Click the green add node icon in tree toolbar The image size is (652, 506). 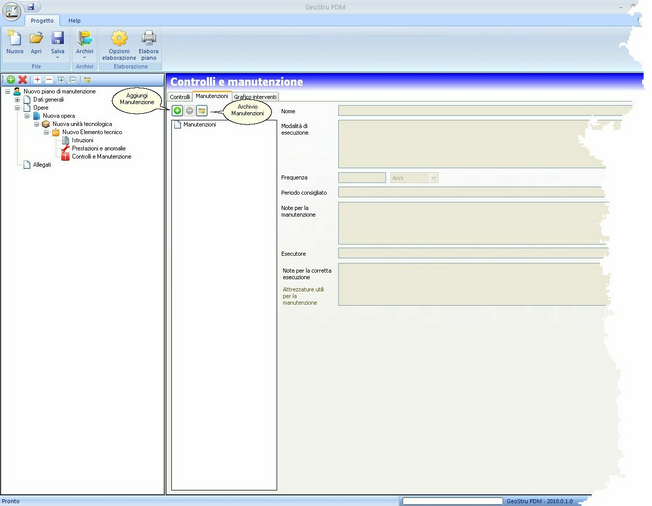[x=11, y=79]
